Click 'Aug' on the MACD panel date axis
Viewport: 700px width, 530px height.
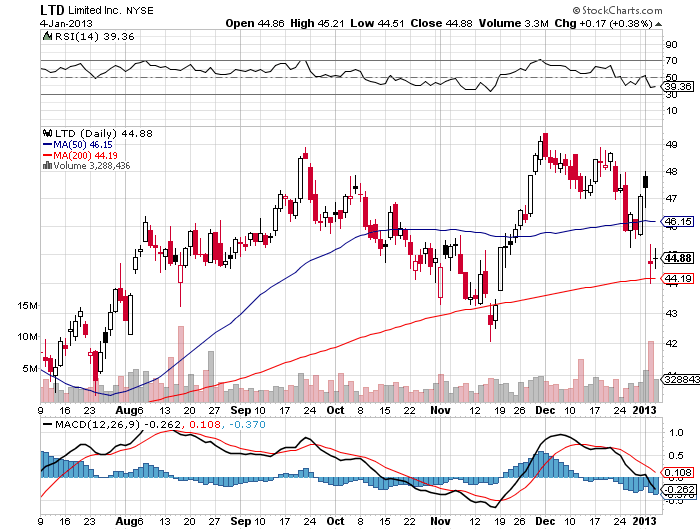click(125, 521)
